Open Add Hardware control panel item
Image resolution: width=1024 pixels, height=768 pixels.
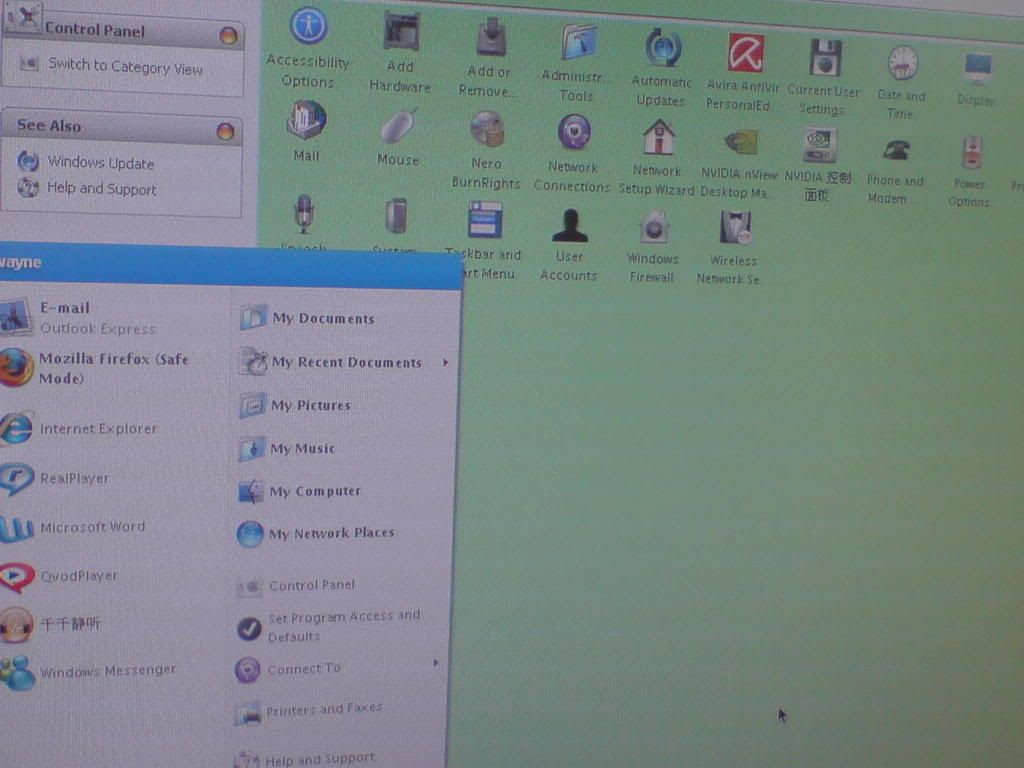(x=400, y=32)
